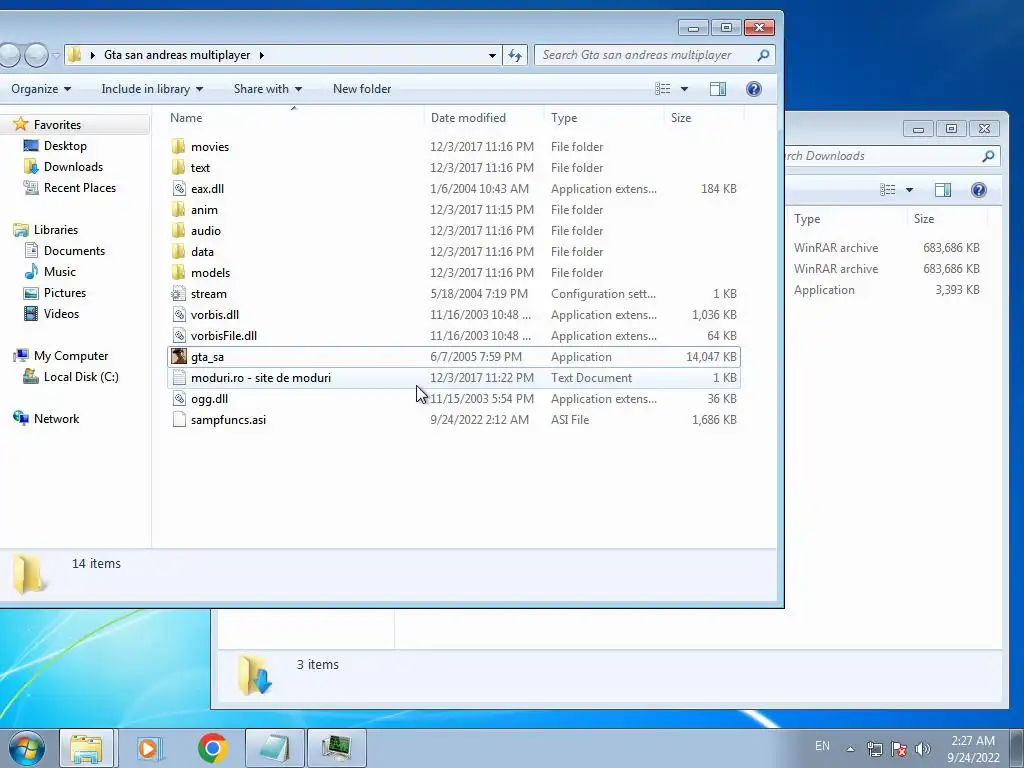Open Downloads in navigation pane

coord(73,167)
